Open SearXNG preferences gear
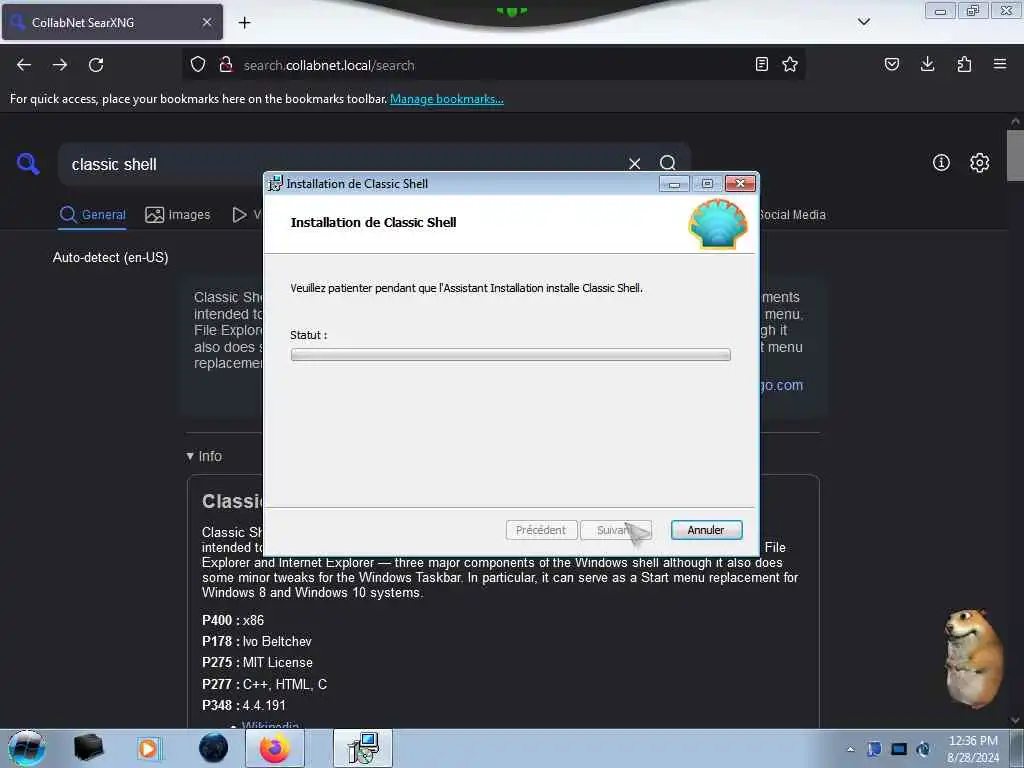The width and height of the screenshot is (1024, 768). point(980,163)
